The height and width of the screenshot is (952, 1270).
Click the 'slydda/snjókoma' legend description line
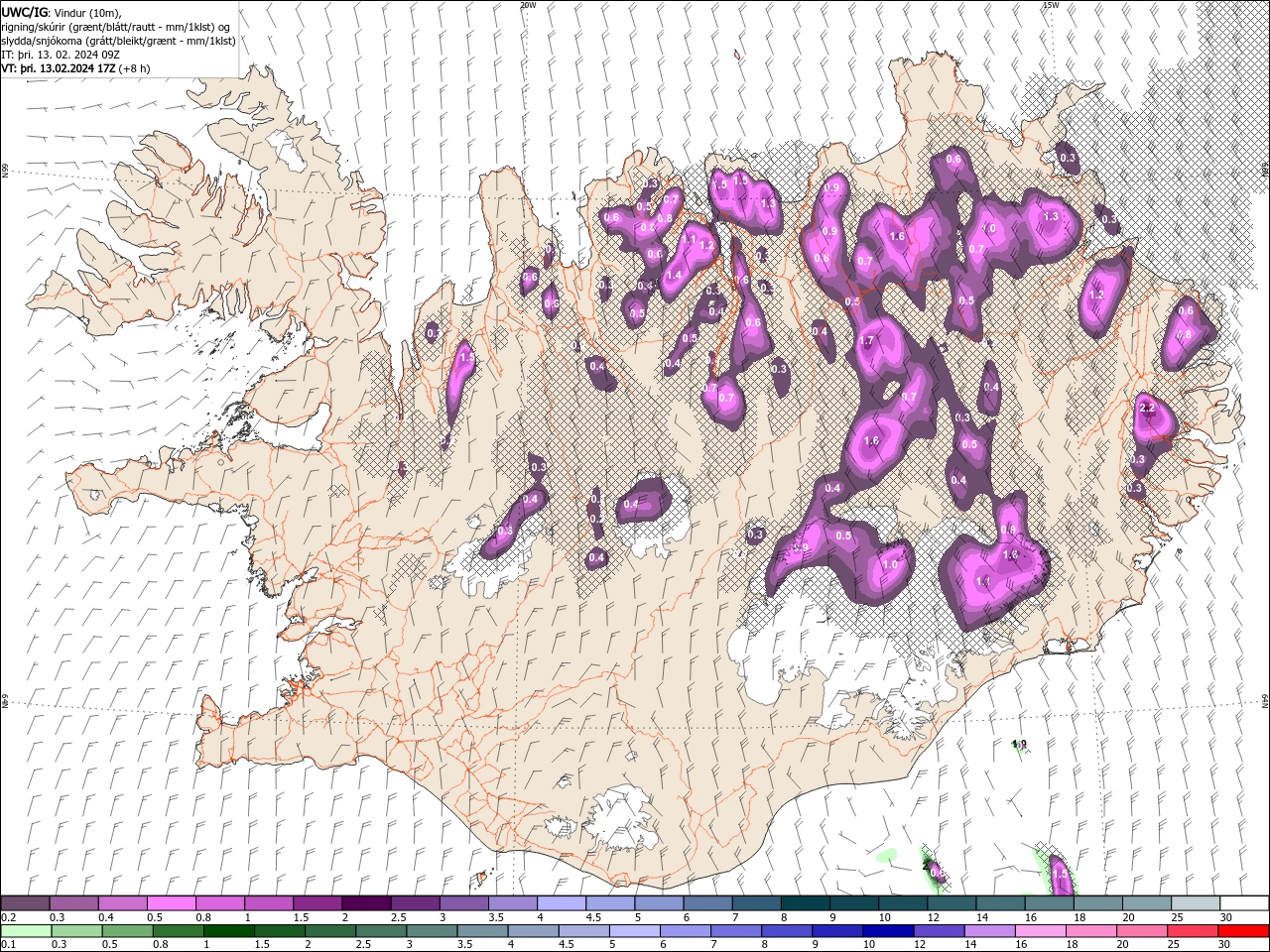(118, 41)
